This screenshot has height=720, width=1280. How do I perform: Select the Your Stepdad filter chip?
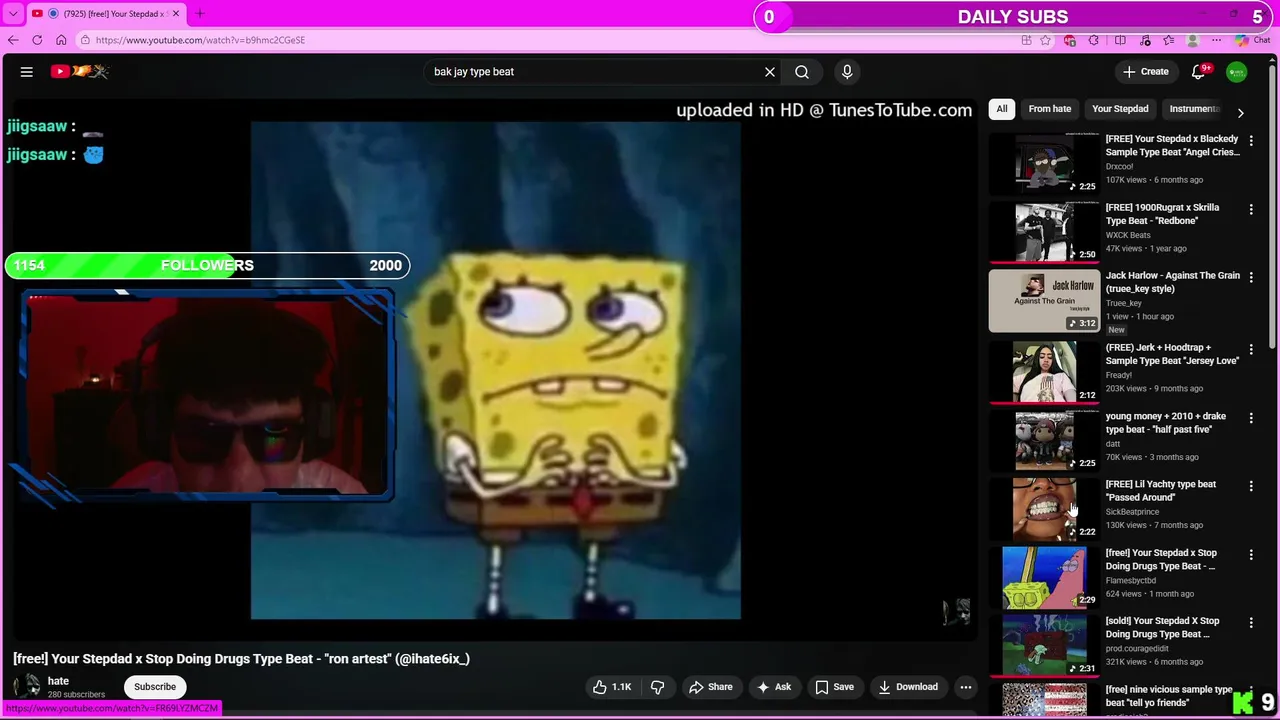[1120, 109]
